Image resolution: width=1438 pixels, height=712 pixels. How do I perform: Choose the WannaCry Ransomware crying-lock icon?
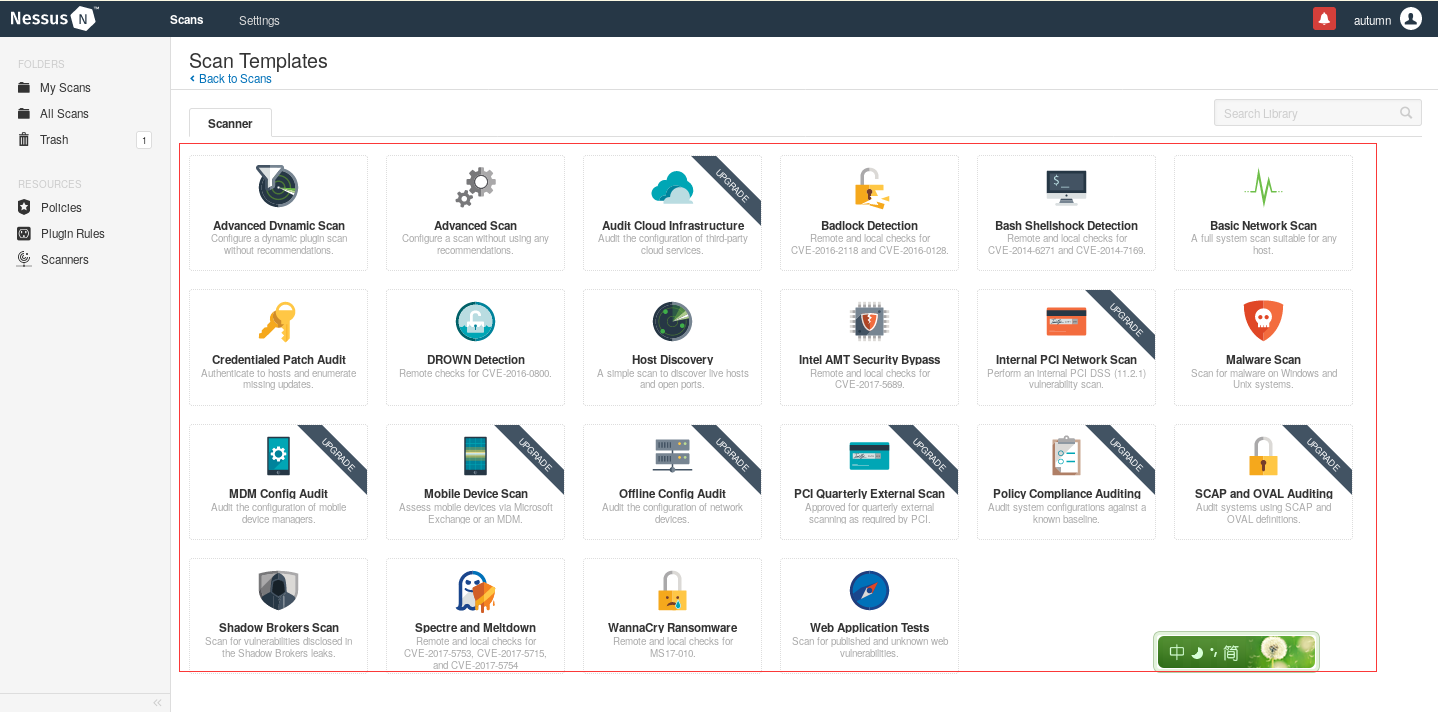(672, 590)
